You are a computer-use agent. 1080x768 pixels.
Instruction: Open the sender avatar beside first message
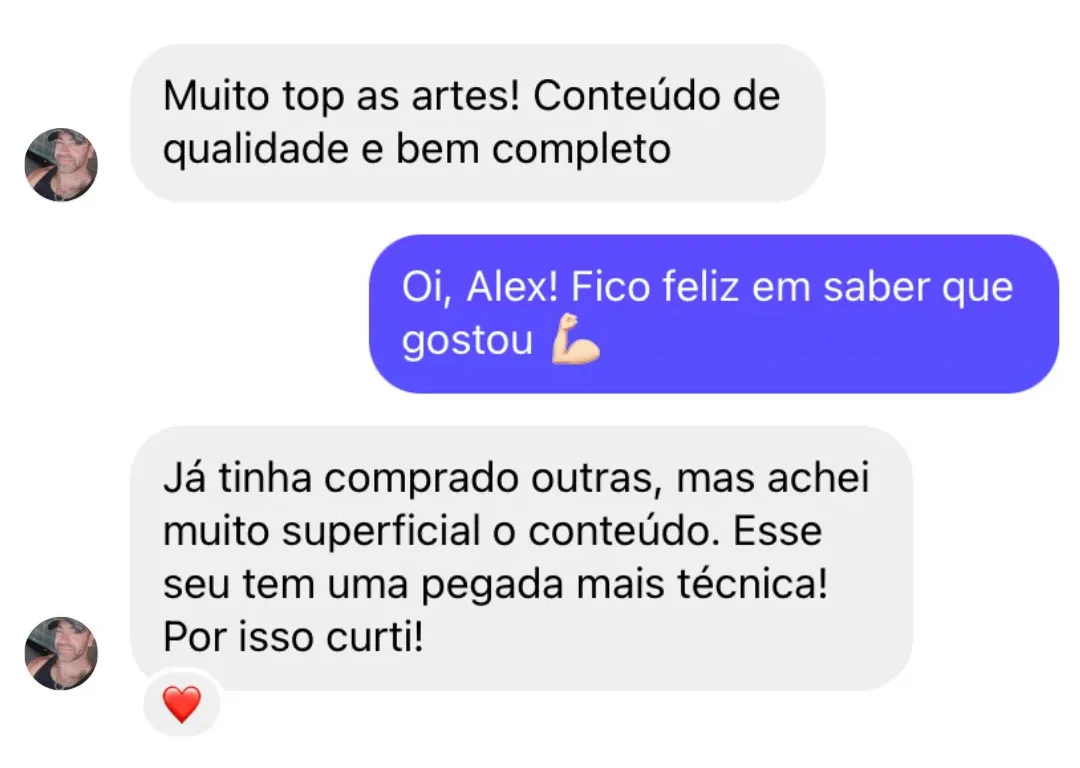pyautogui.click(x=61, y=165)
